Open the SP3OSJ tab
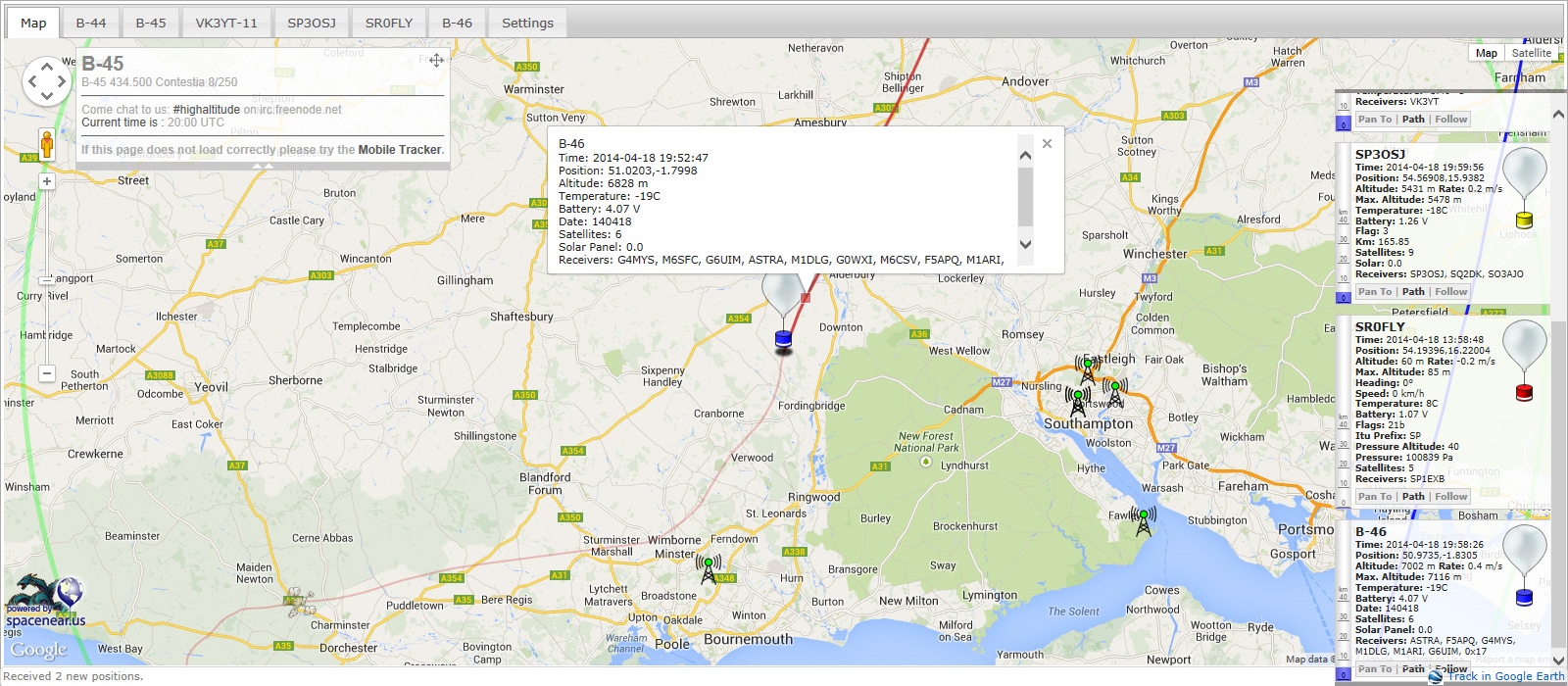1568x686 pixels. (312, 23)
